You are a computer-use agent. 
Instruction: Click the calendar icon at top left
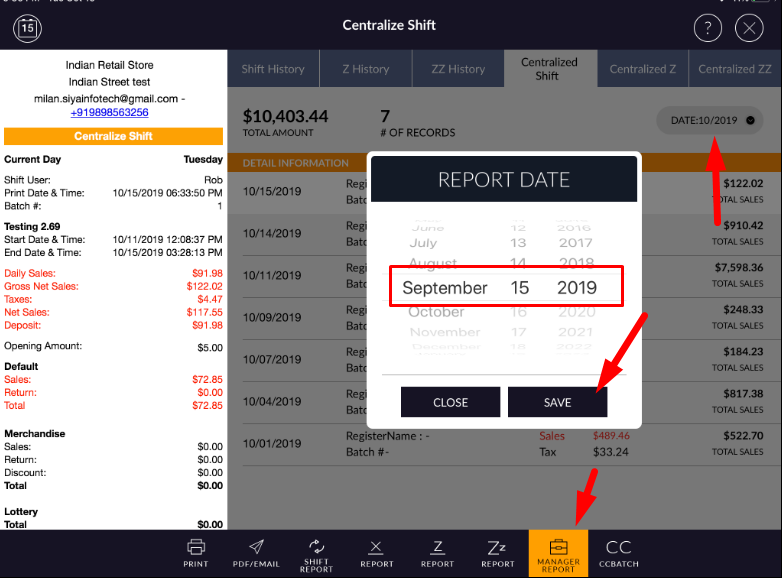[27, 28]
